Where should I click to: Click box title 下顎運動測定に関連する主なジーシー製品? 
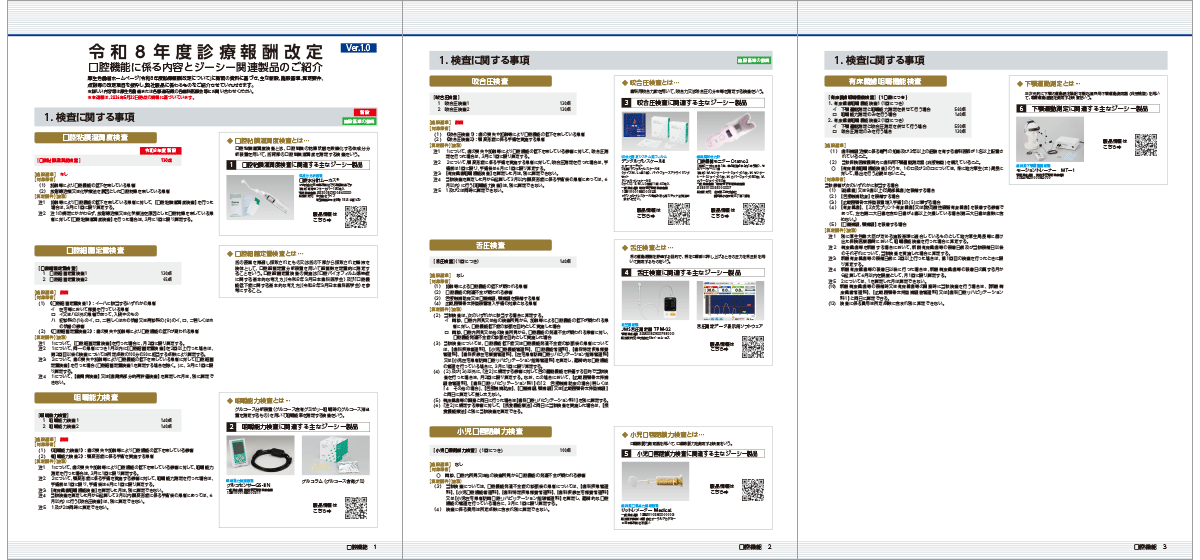click(x=1089, y=107)
